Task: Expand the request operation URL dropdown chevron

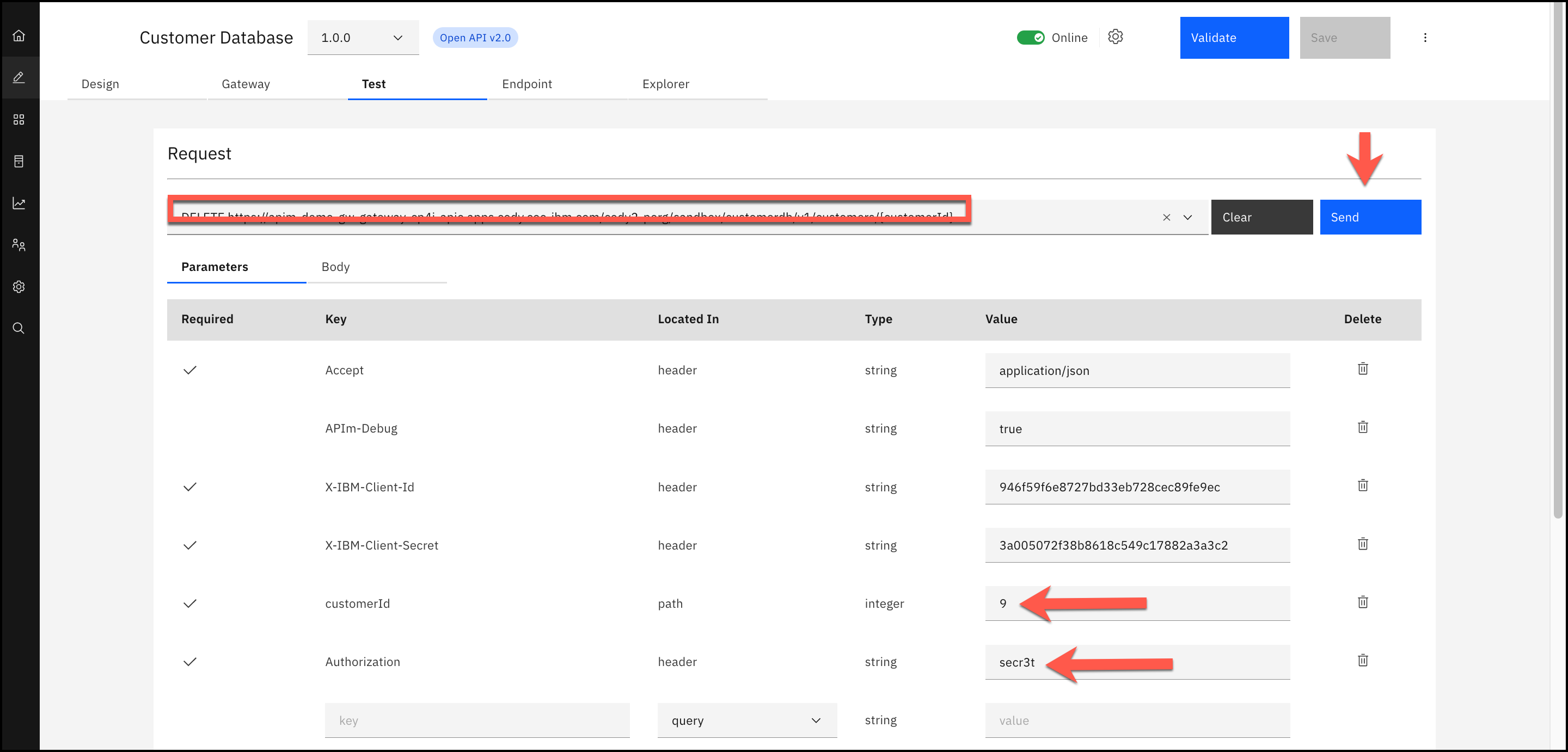Action: [1187, 217]
